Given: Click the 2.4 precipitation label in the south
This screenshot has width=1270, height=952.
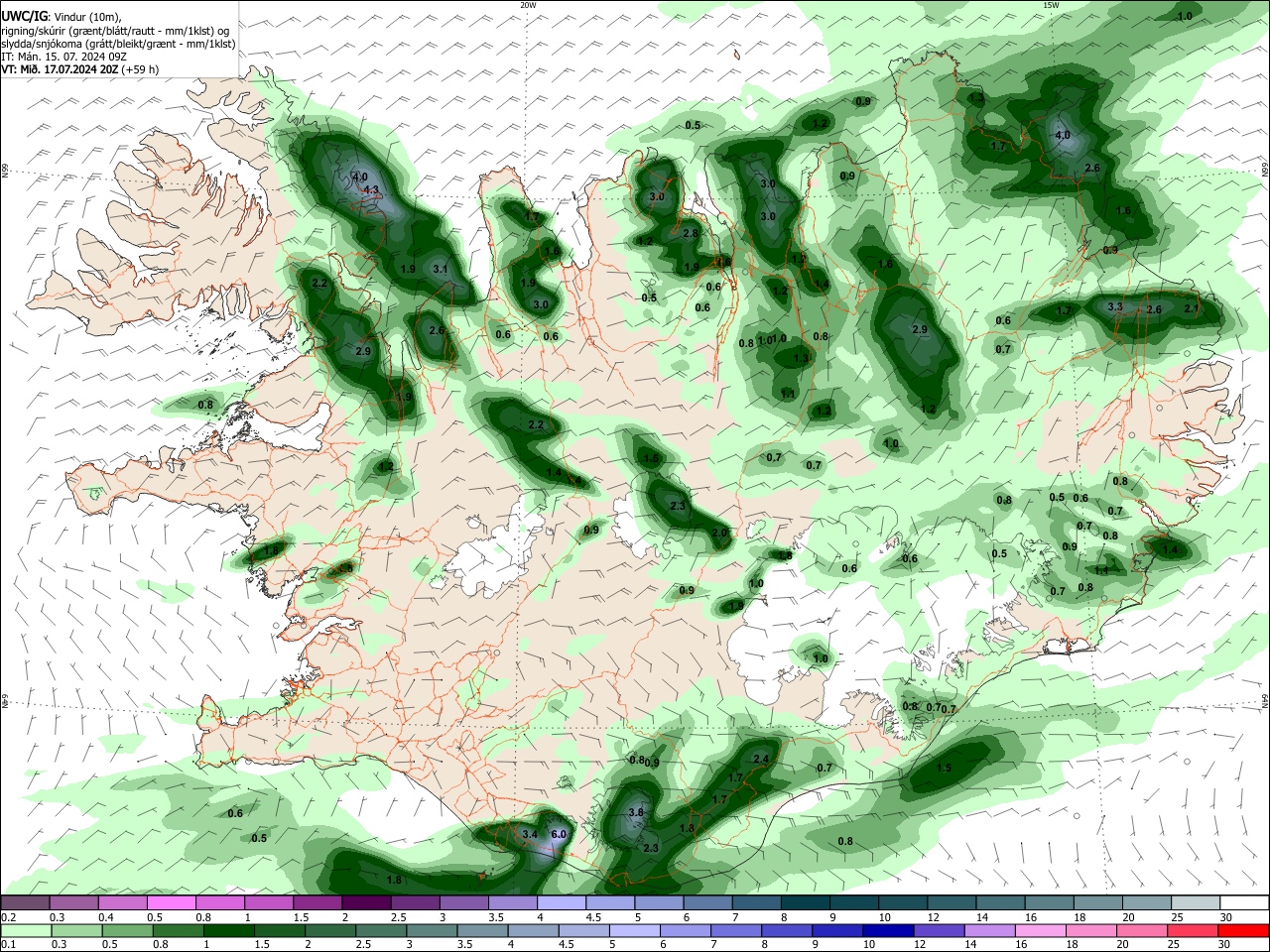Looking at the screenshot, I should point(761,760).
